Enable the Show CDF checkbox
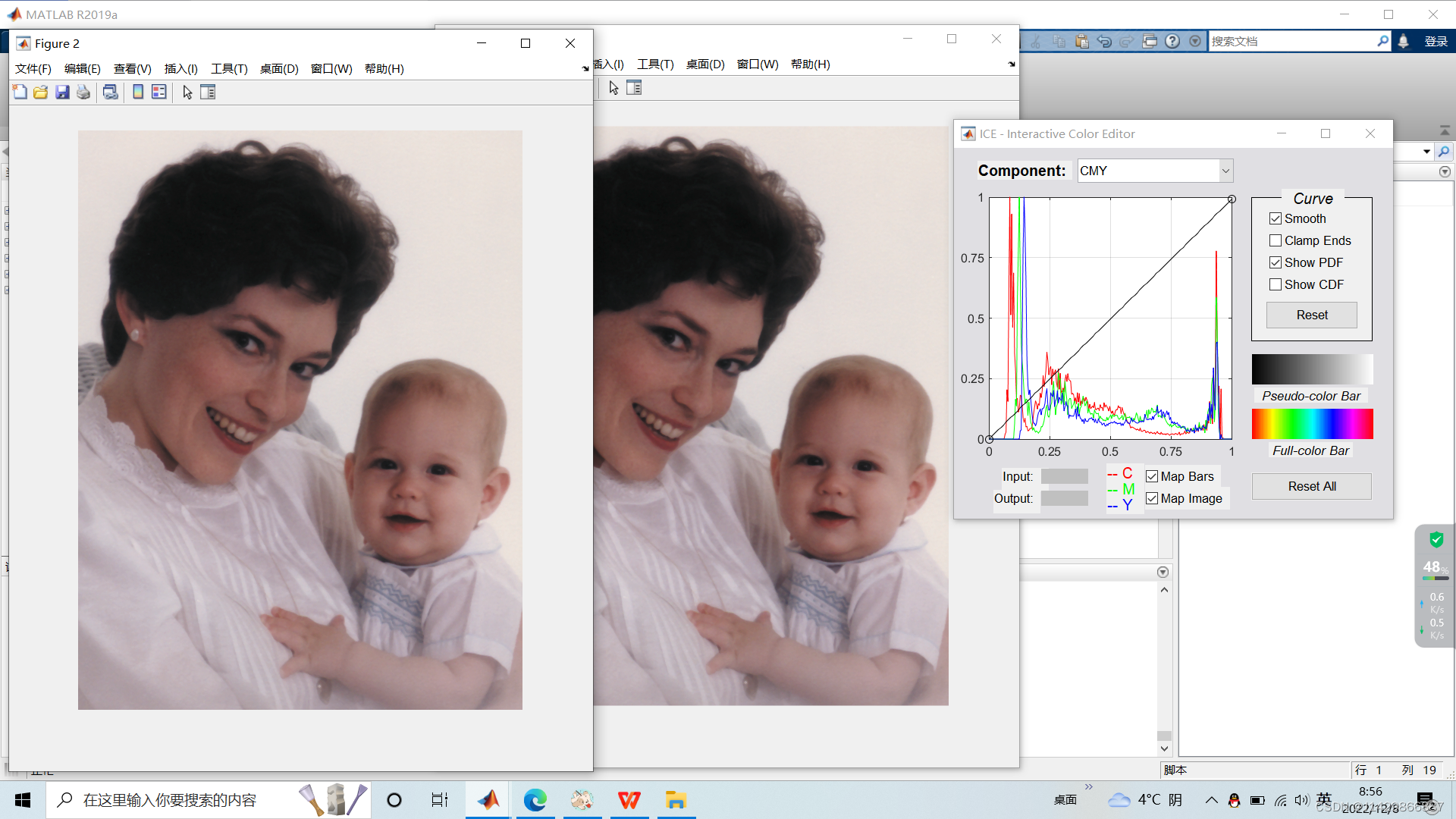Image resolution: width=1456 pixels, height=819 pixels. [x=1276, y=284]
